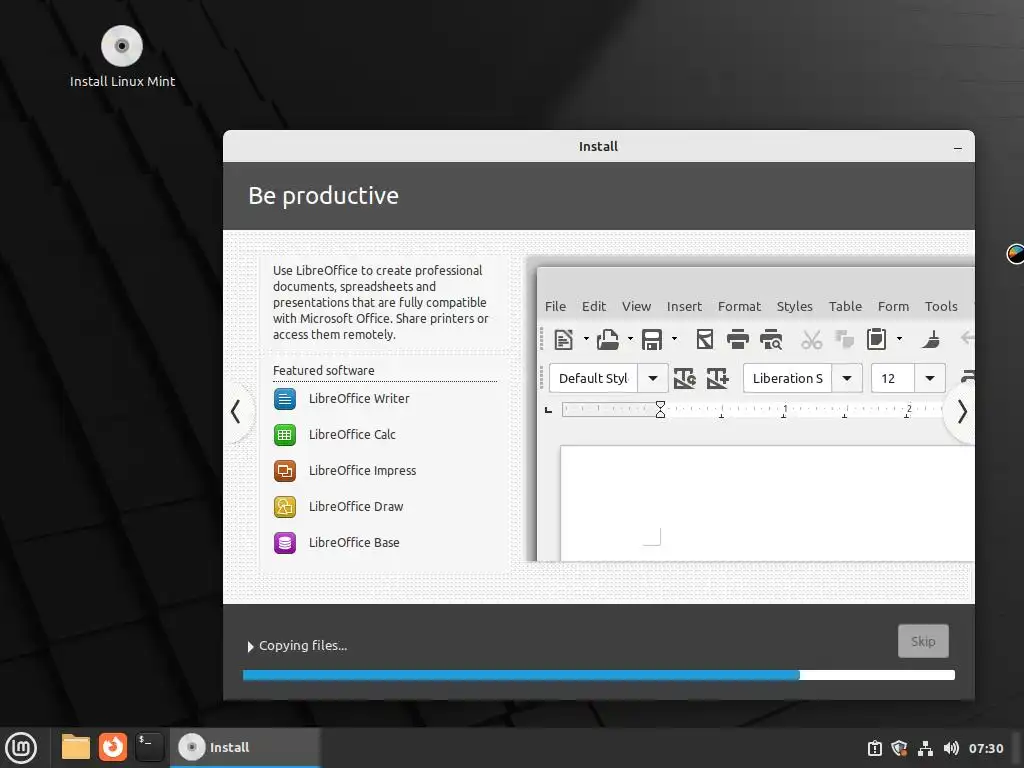
Task: Click the shield update tray icon
Action: click(899, 748)
